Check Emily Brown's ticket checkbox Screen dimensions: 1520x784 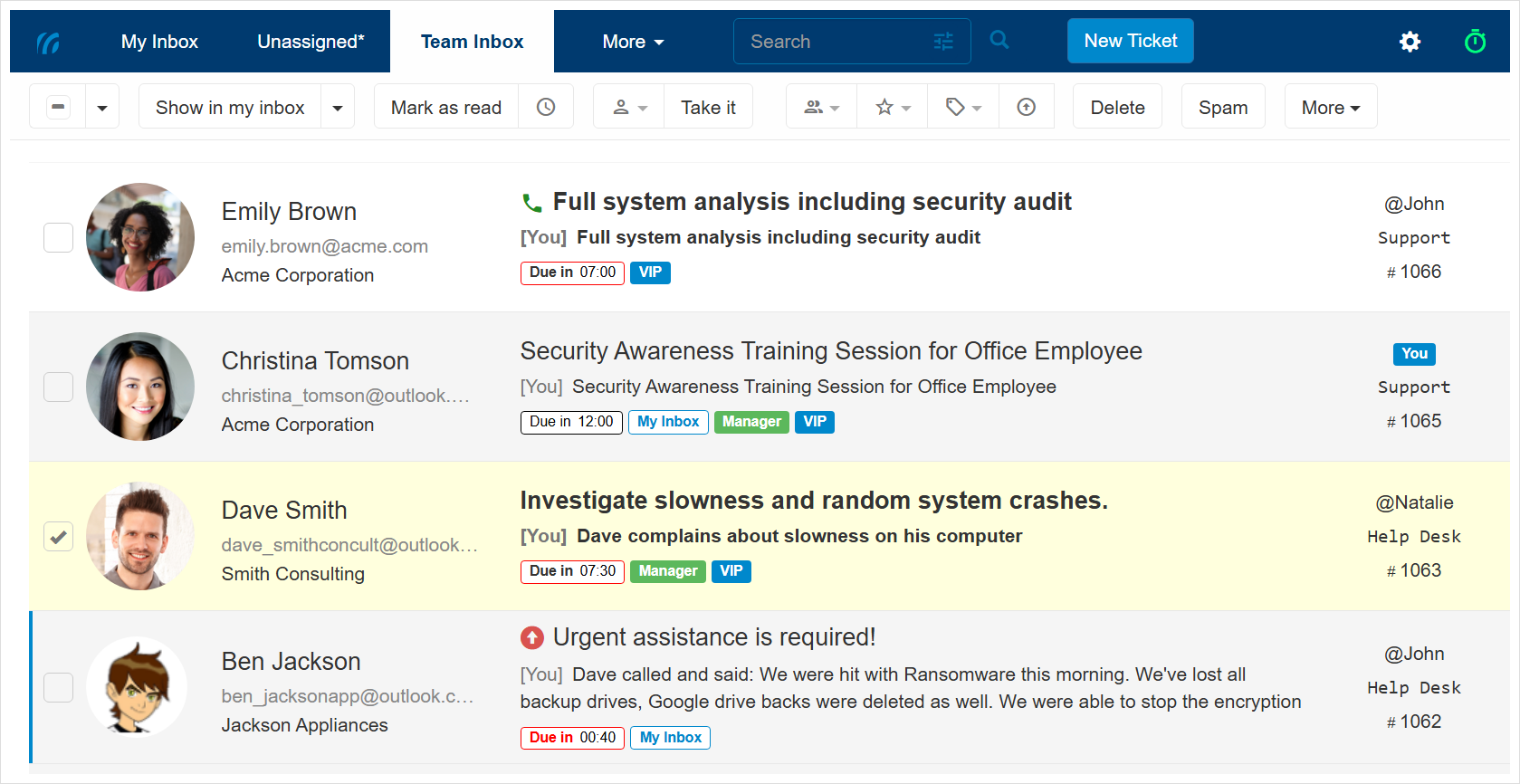[x=59, y=238]
